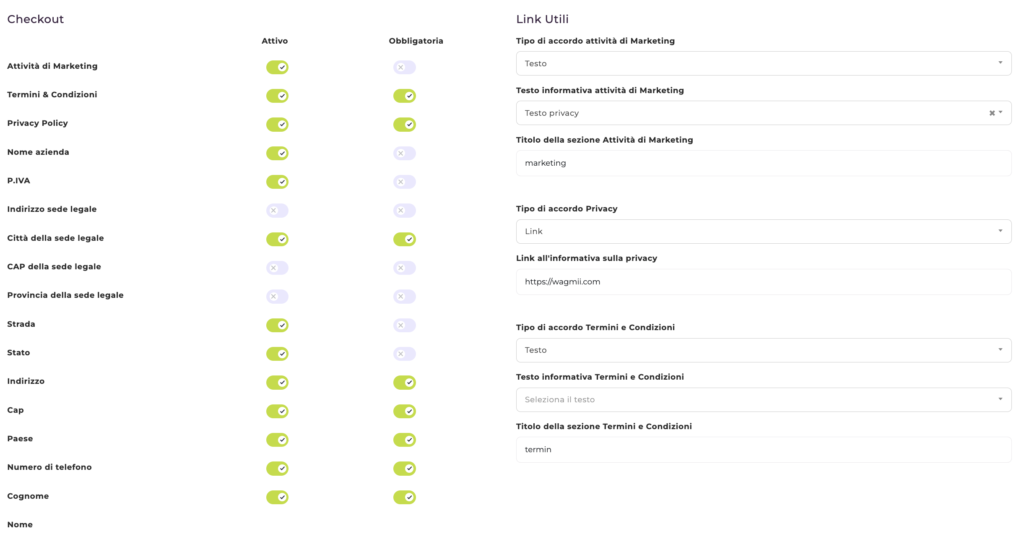1024x542 pixels.
Task: Make Nome azienda a required field
Action: coord(404,153)
